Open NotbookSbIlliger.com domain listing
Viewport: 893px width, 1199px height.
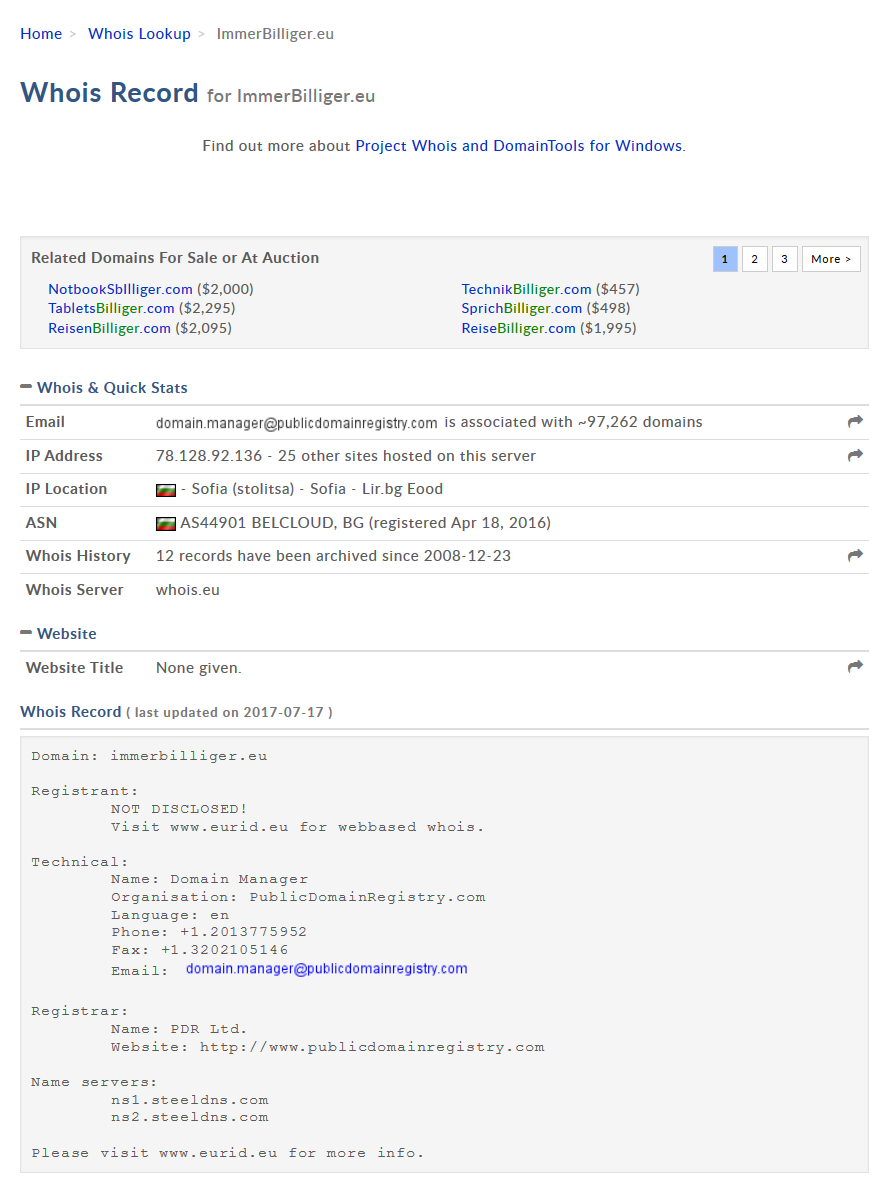120,289
